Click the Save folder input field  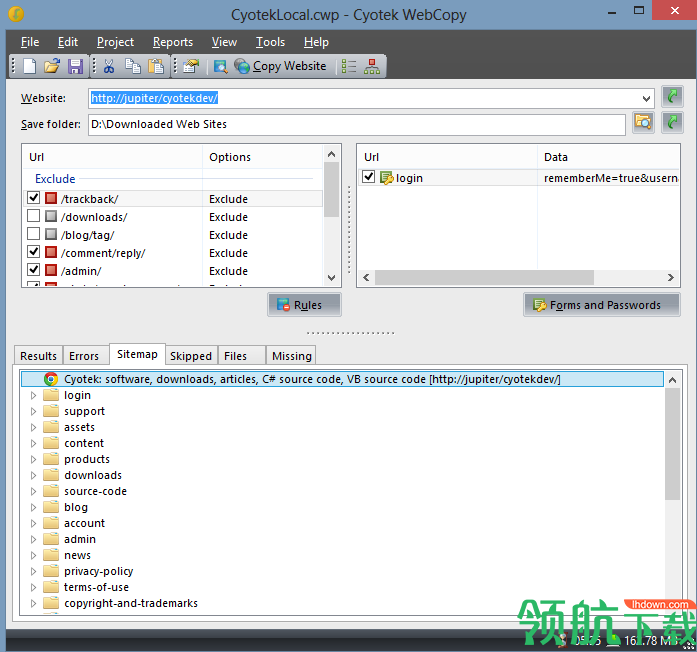coord(357,124)
